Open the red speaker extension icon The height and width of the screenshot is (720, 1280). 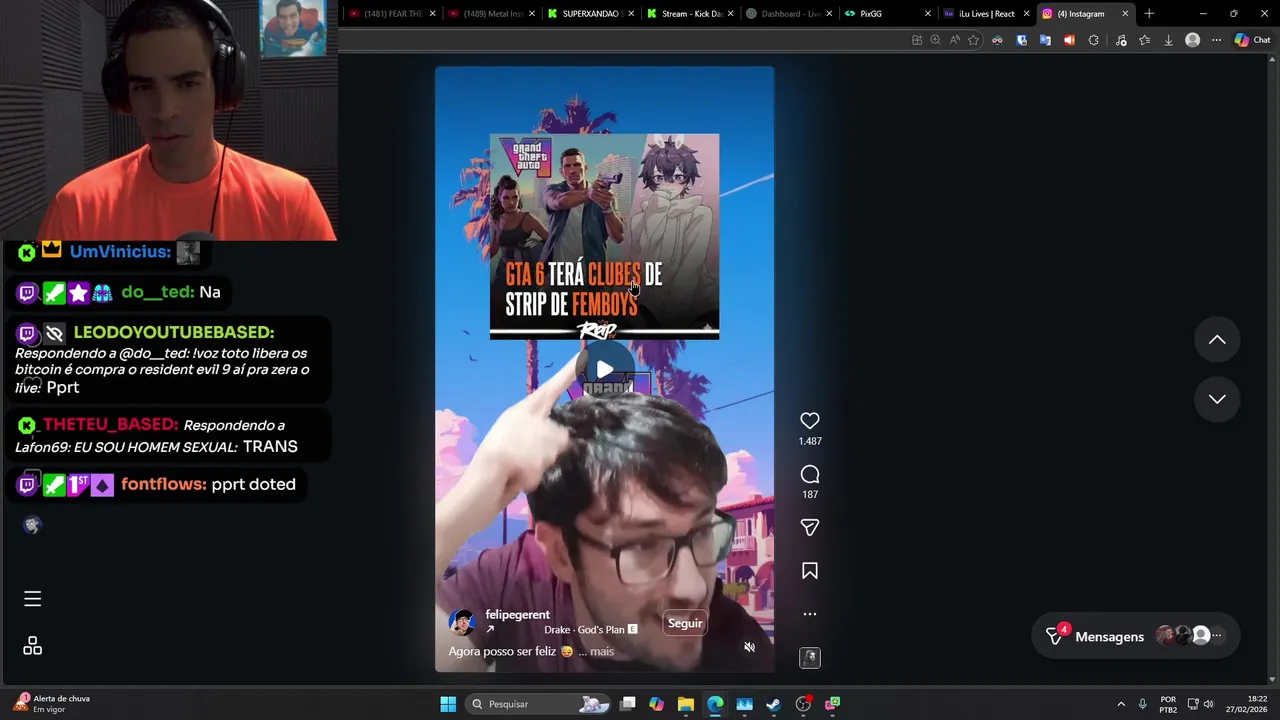[x=1069, y=40]
